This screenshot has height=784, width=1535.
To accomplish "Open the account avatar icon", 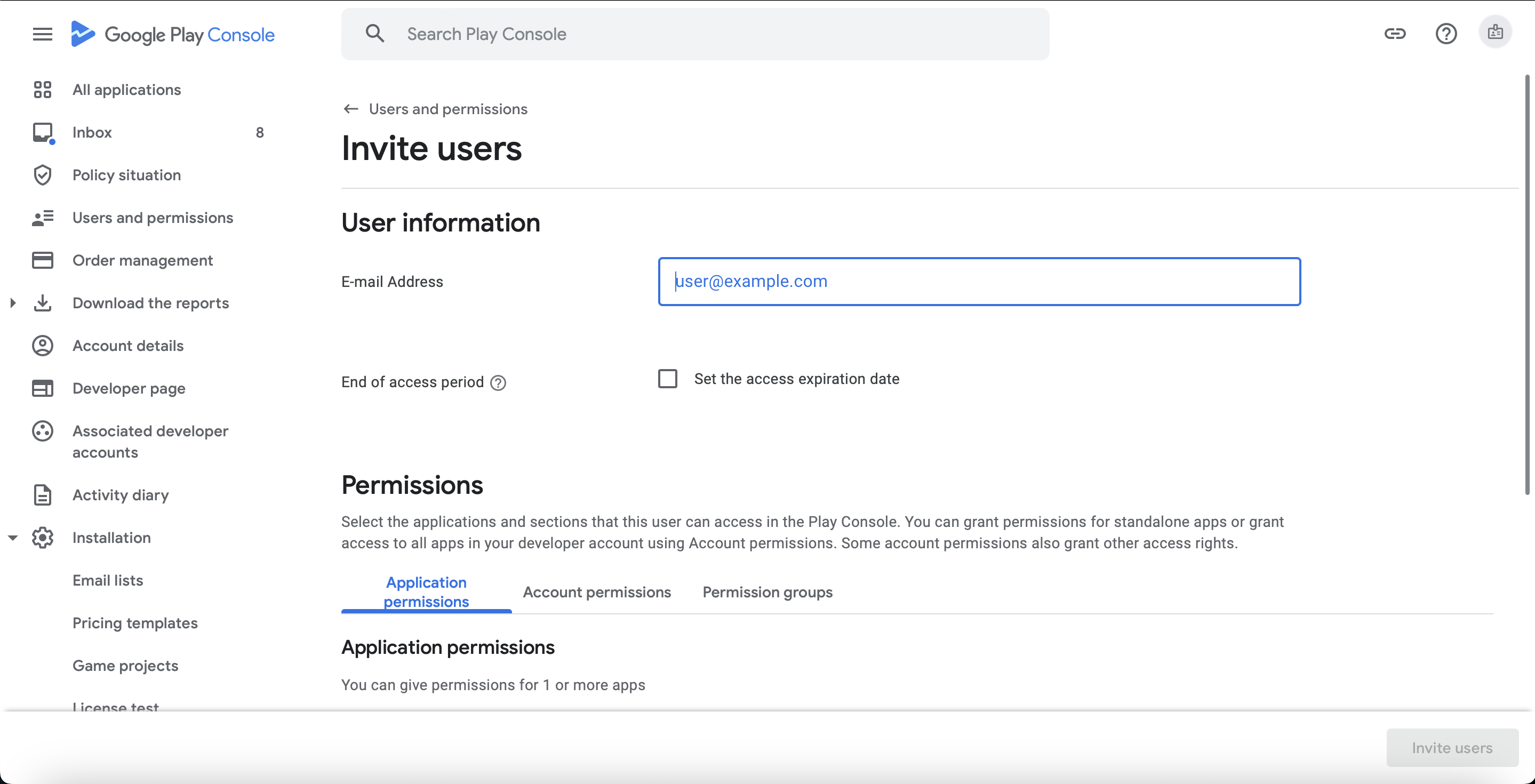I will click(x=1494, y=33).
